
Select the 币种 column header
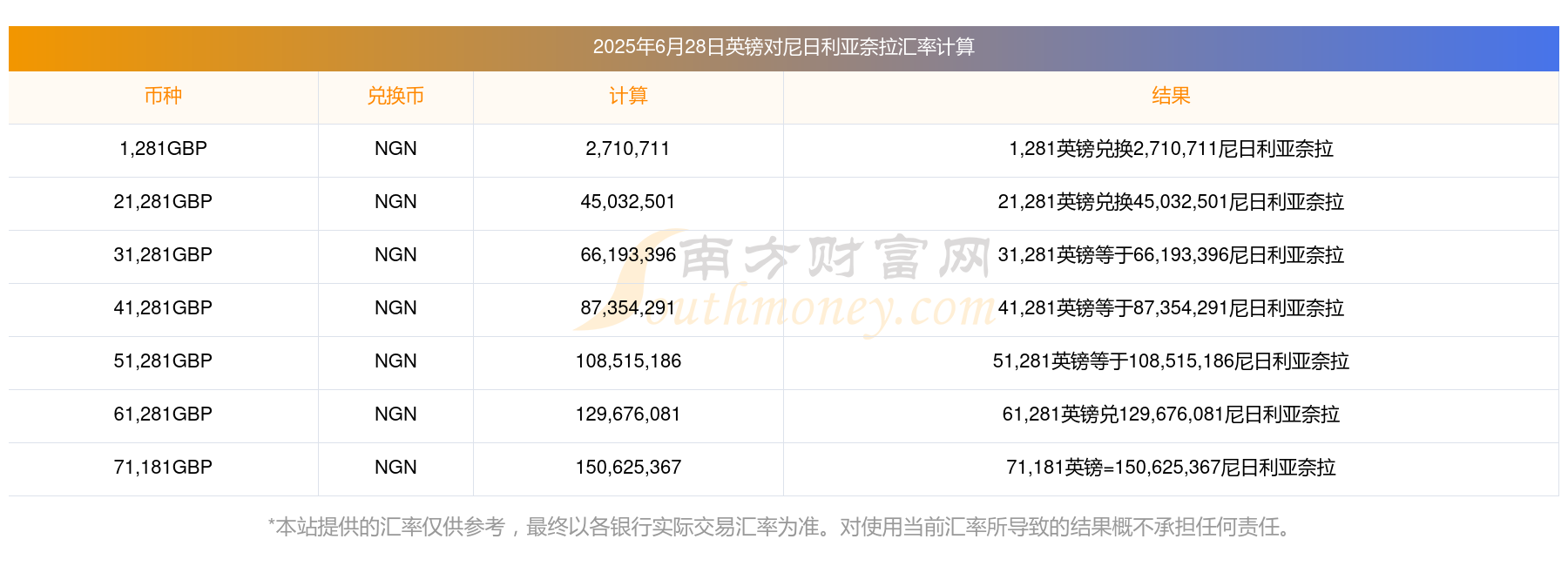(163, 96)
